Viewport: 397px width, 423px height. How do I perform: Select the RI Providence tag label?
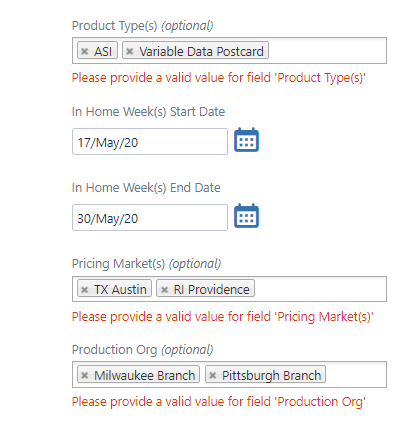[211, 290]
